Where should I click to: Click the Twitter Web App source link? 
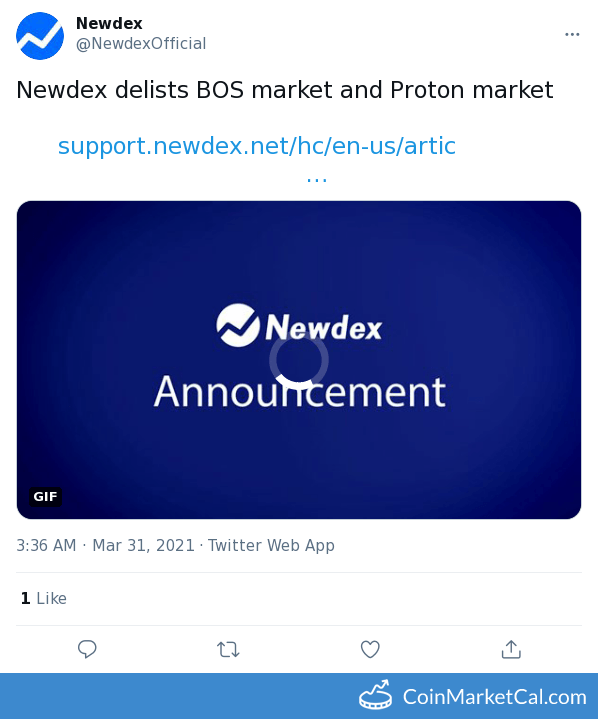[271, 546]
